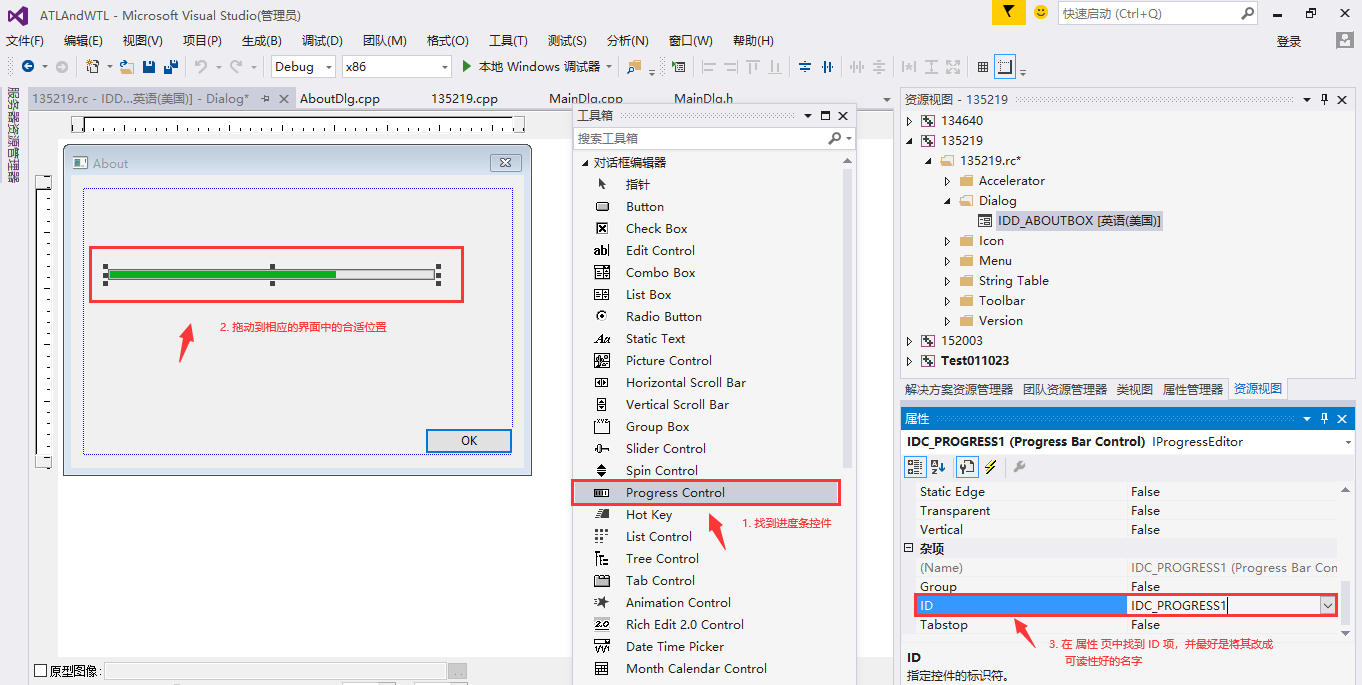The height and width of the screenshot is (685, 1362).
Task: Open the ID property value dropdown
Action: (1327, 605)
